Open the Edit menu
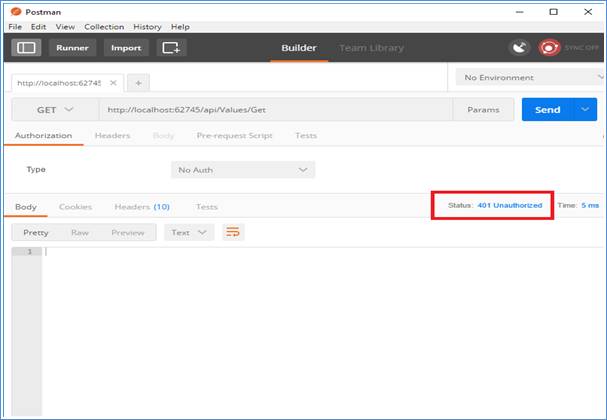Screen dimensions: 607x420 click(x=38, y=27)
